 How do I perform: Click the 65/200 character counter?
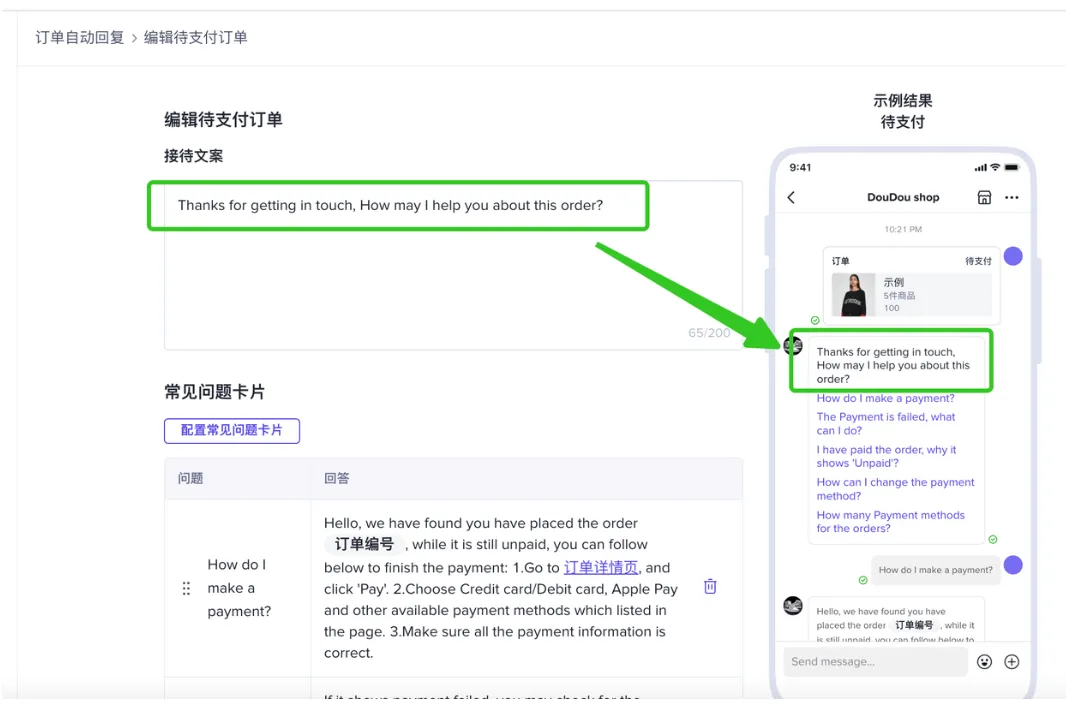(x=709, y=333)
